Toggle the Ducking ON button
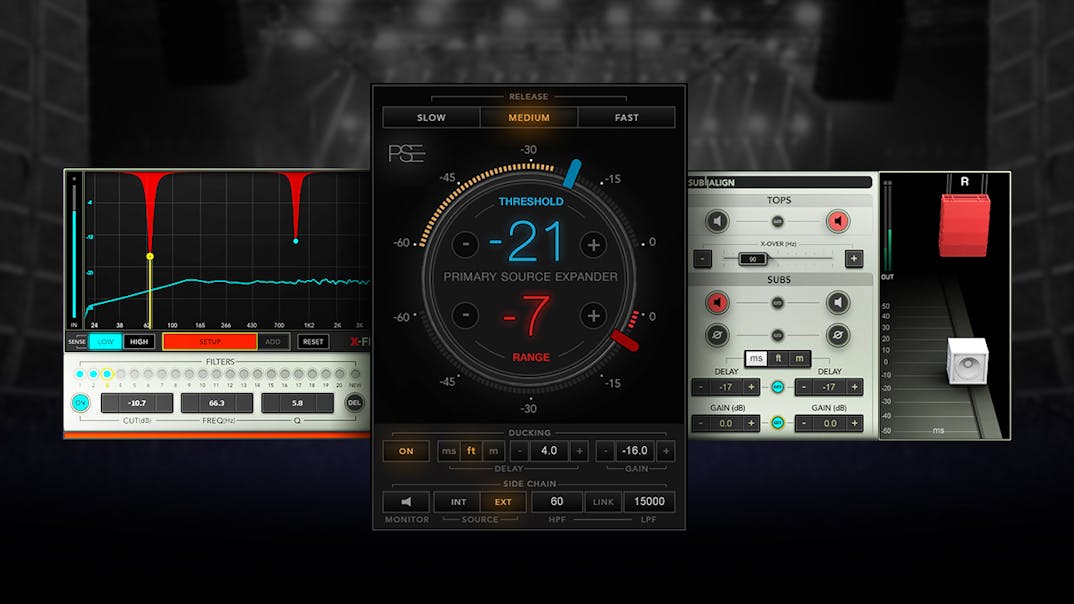 point(406,451)
